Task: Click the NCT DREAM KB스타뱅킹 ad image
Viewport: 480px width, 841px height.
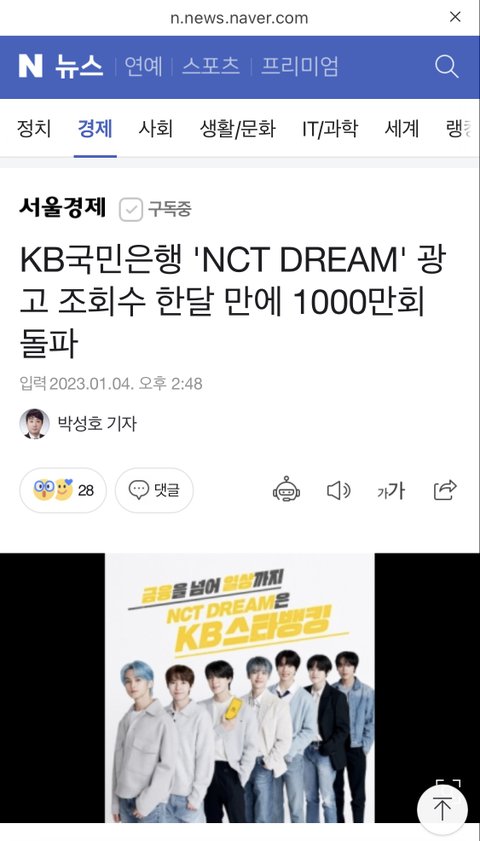Action: point(240,688)
